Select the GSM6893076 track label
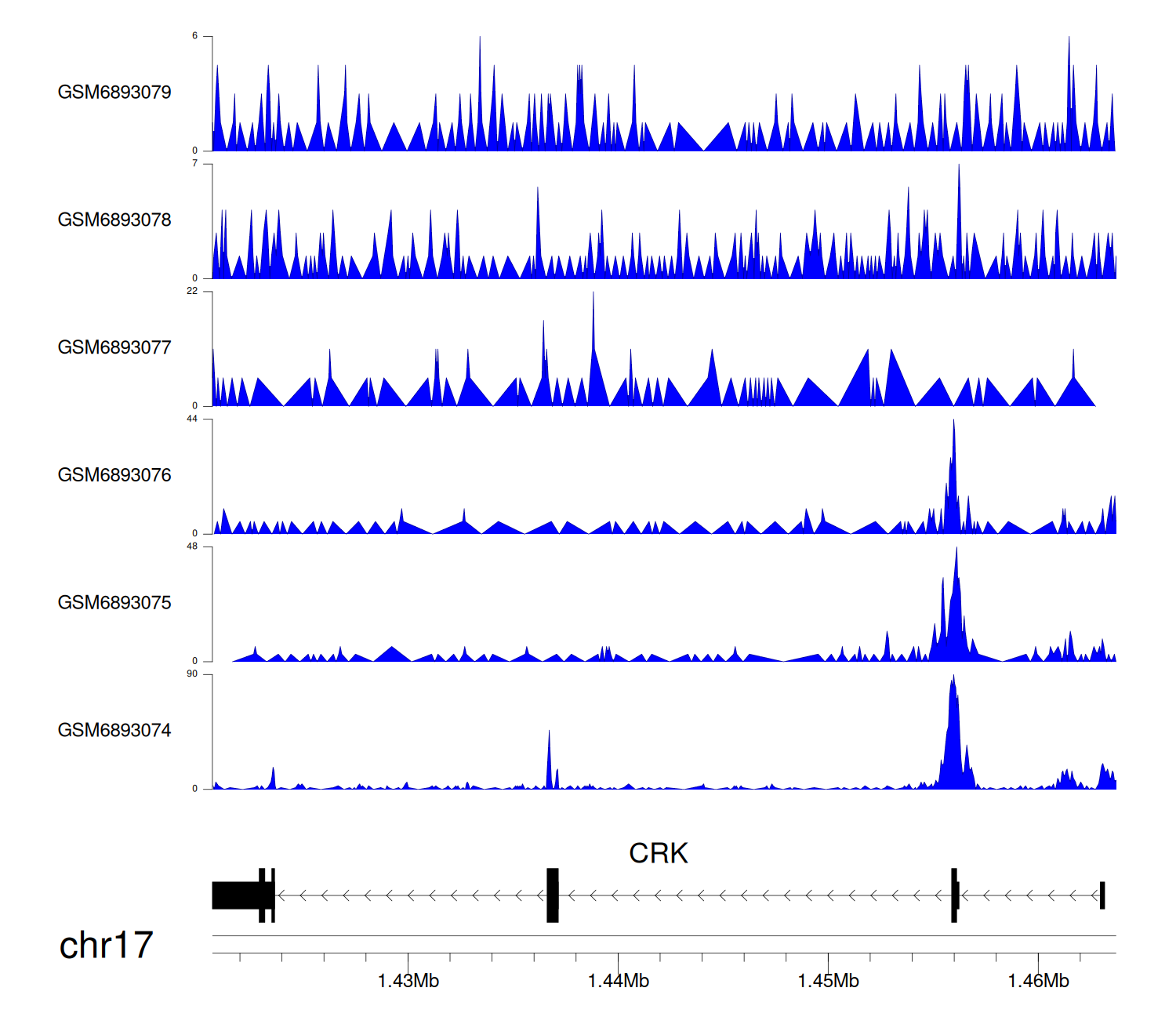This screenshot has width=1176, height=1035. tap(114, 475)
